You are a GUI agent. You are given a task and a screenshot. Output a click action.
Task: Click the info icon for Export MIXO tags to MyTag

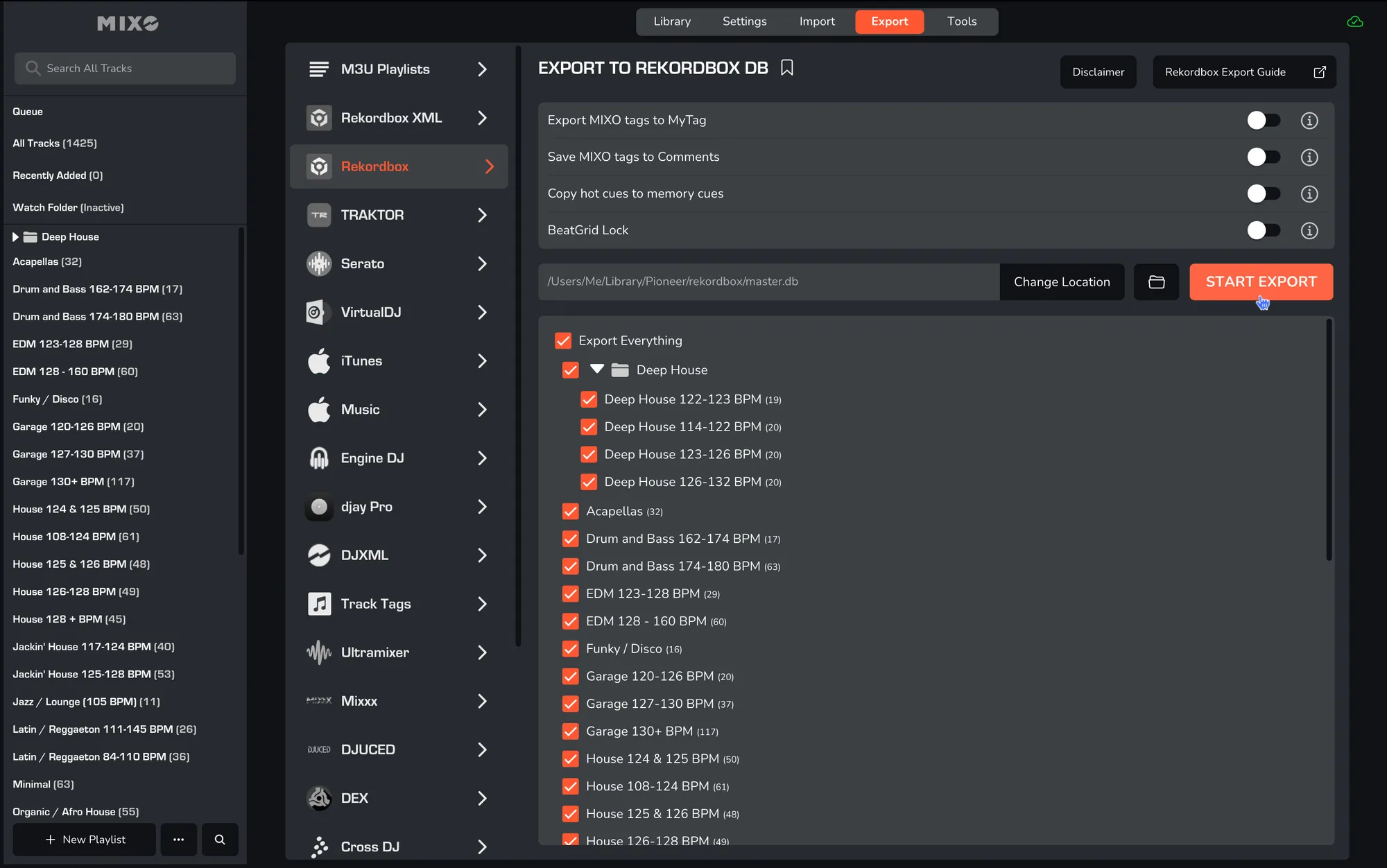[x=1309, y=121]
